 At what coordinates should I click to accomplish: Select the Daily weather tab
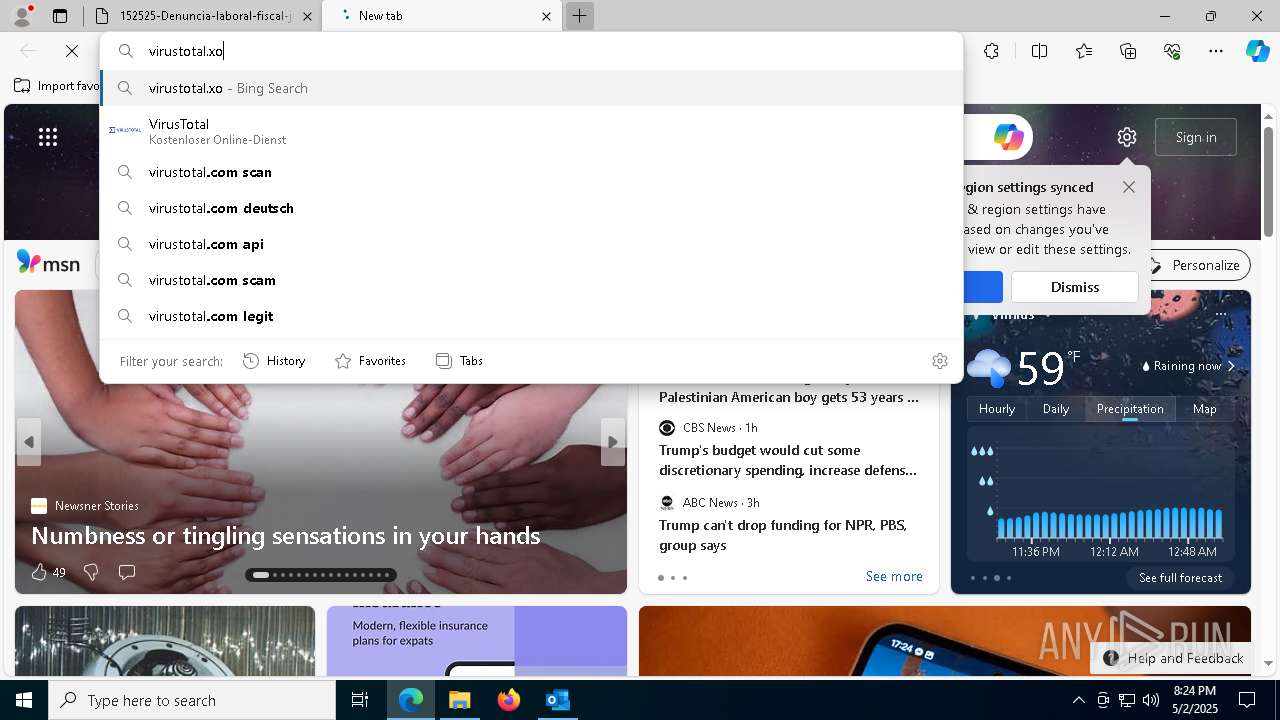pyautogui.click(x=1056, y=409)
